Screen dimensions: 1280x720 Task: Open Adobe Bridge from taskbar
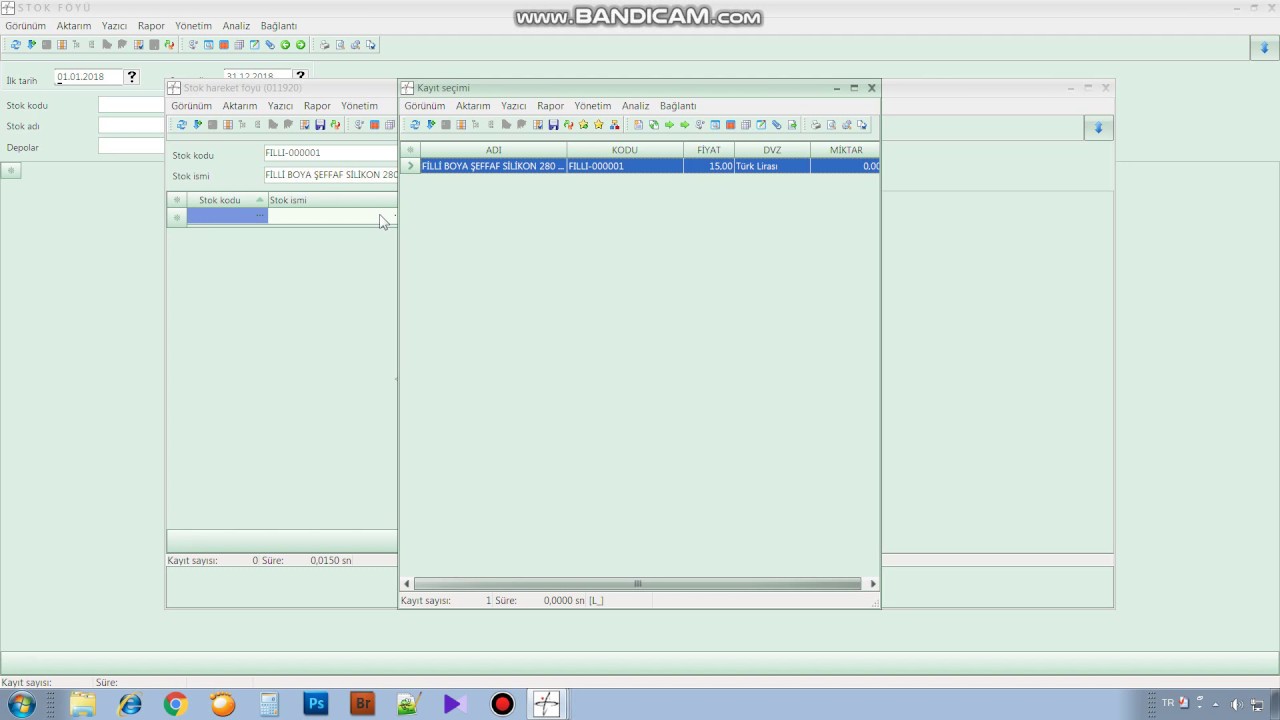click(363, 704)
